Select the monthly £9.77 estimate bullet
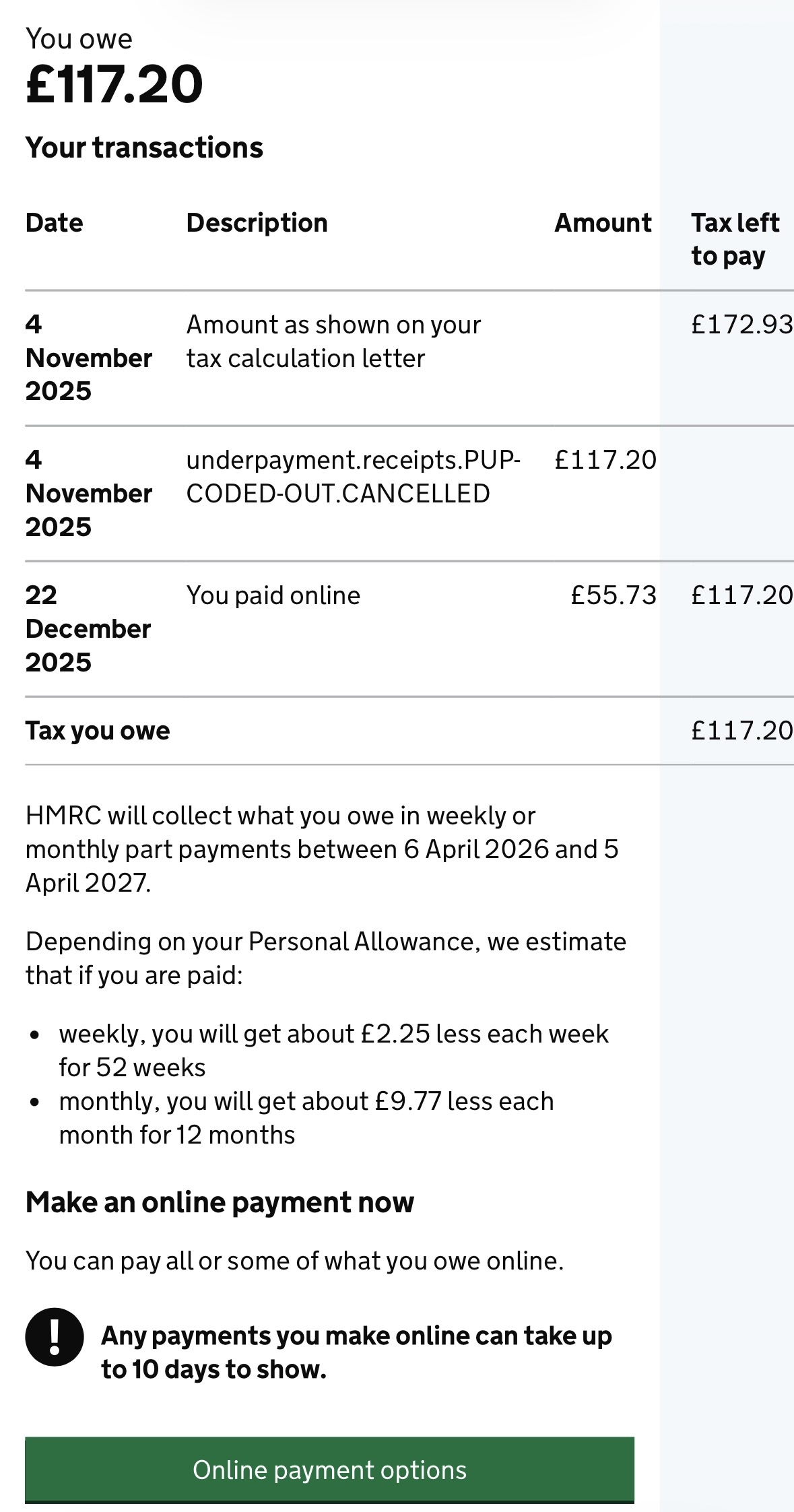Image resolution: width=794 pixels, height=1512 pixels. (x=306, y=1118)
